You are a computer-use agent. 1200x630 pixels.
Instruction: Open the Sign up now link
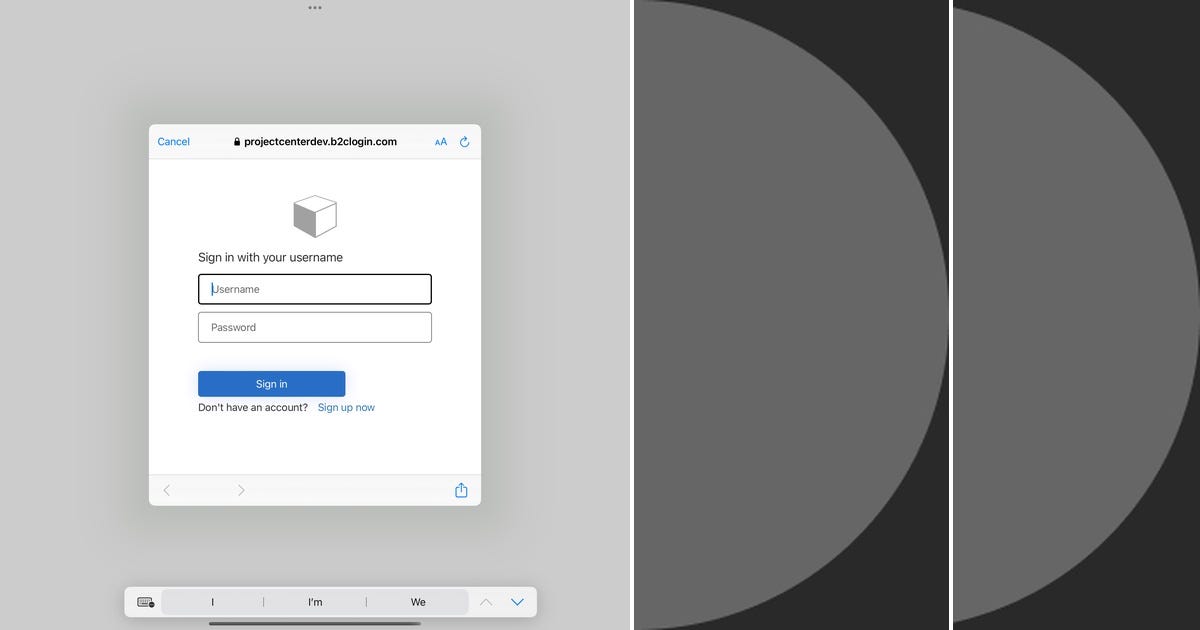tap(346, 407)
